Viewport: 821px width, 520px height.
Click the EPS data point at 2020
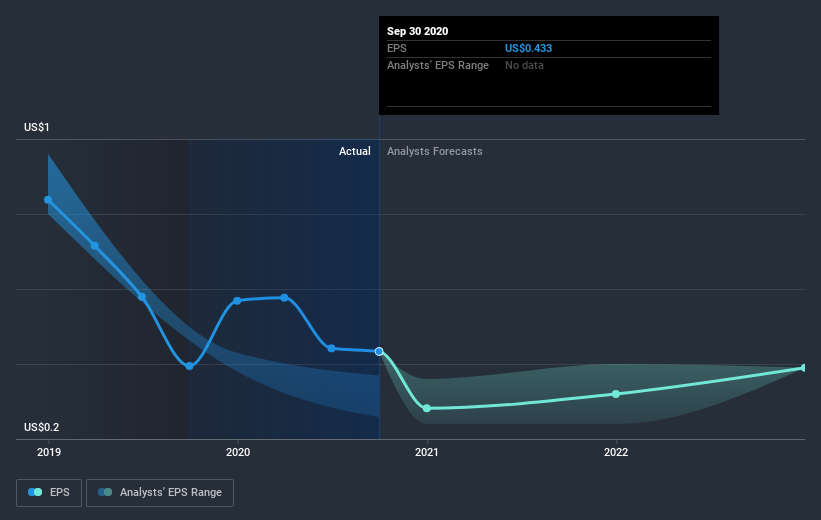point(237,301)
